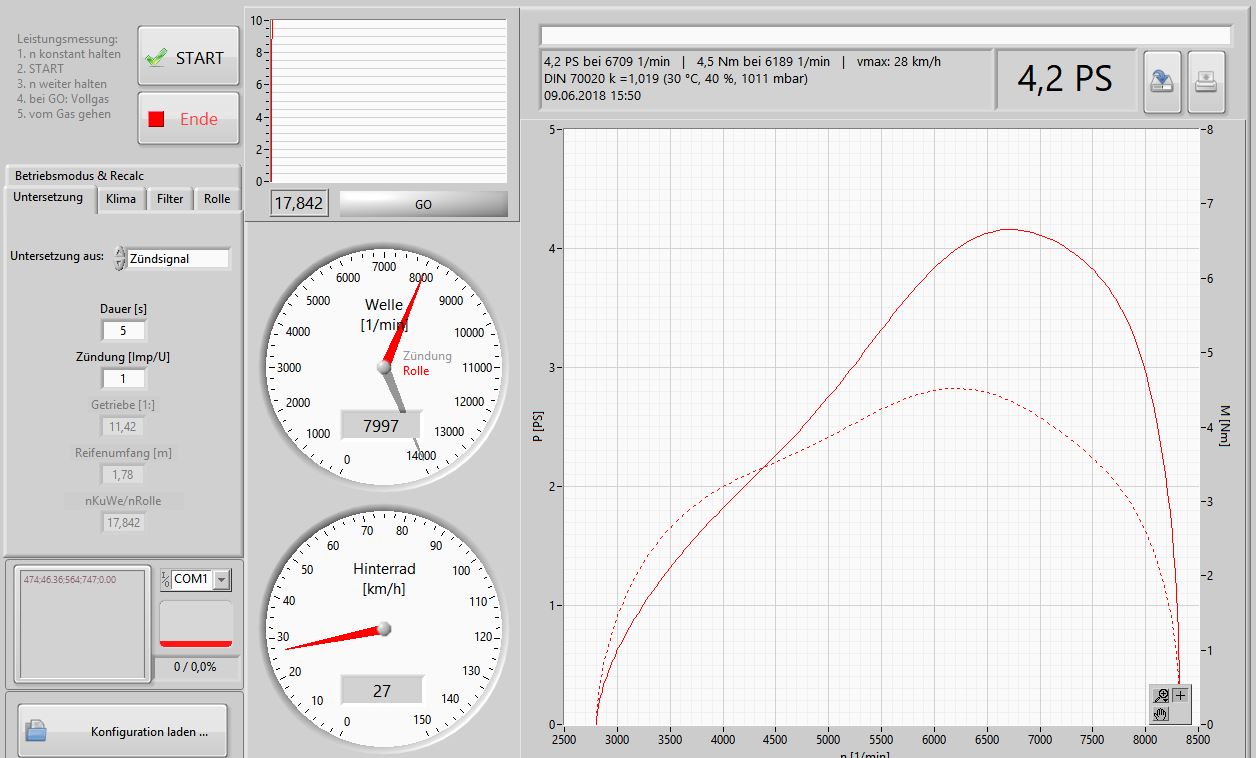
Task: Click the empty title field above results
Action: [x=886, y=35]
